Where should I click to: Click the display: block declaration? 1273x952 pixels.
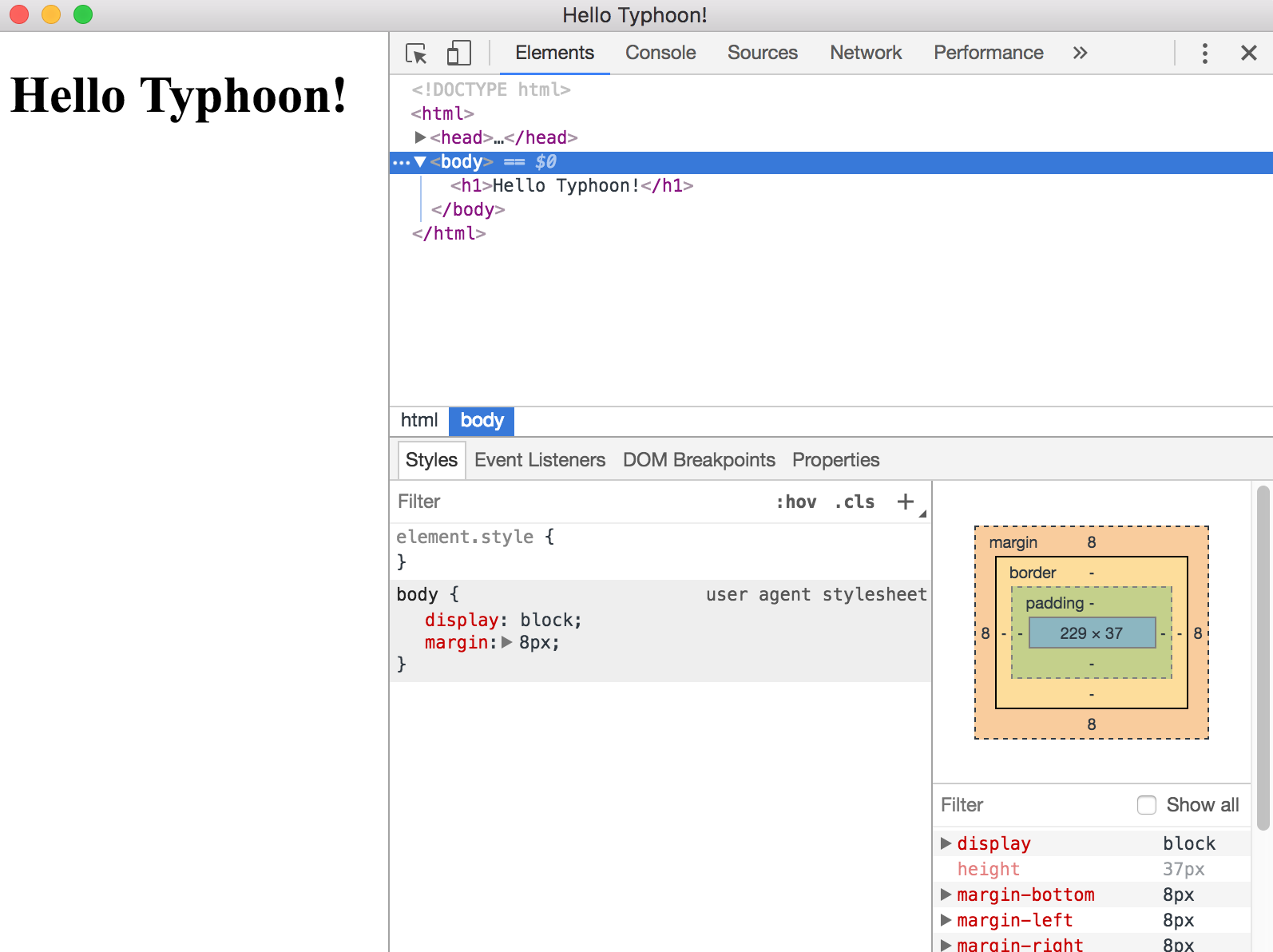(x=503, y=620)
